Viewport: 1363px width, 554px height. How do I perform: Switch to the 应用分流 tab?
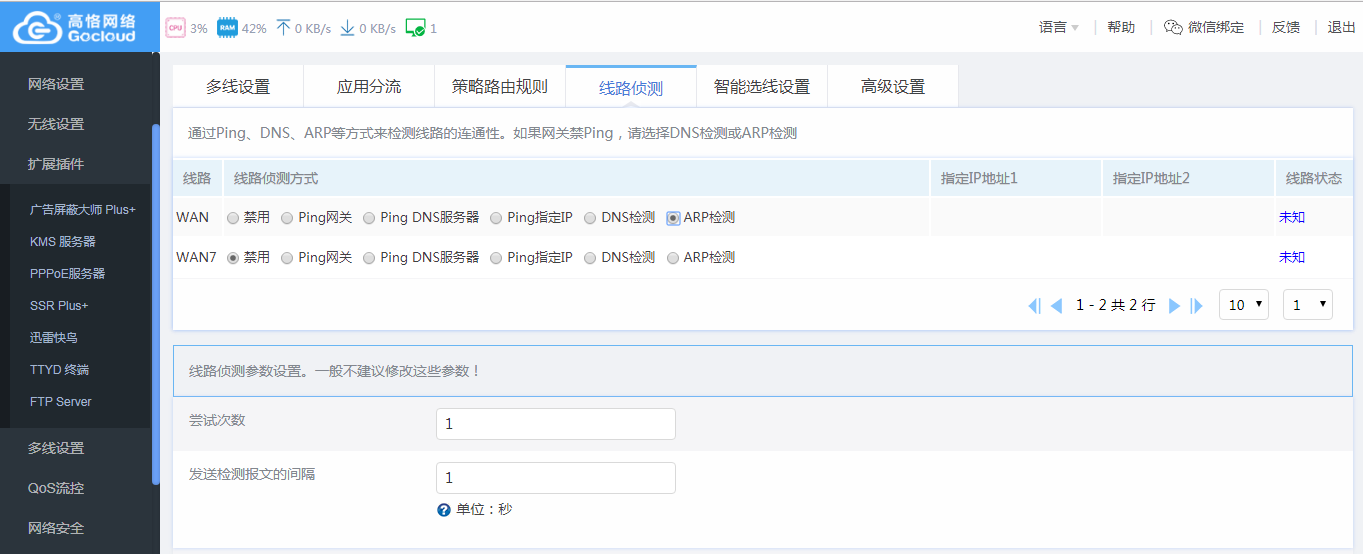[x=368, y=87]
